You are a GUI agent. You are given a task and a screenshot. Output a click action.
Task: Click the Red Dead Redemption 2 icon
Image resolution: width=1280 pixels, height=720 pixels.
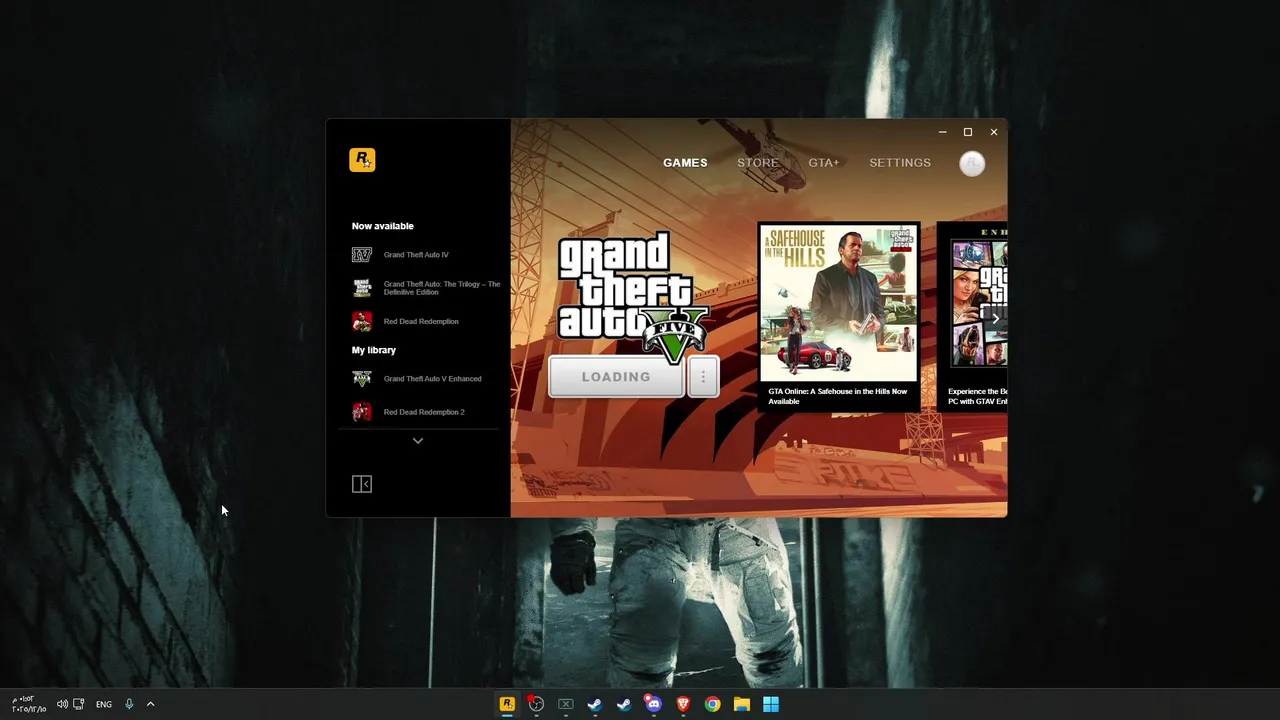coord(362,412)
